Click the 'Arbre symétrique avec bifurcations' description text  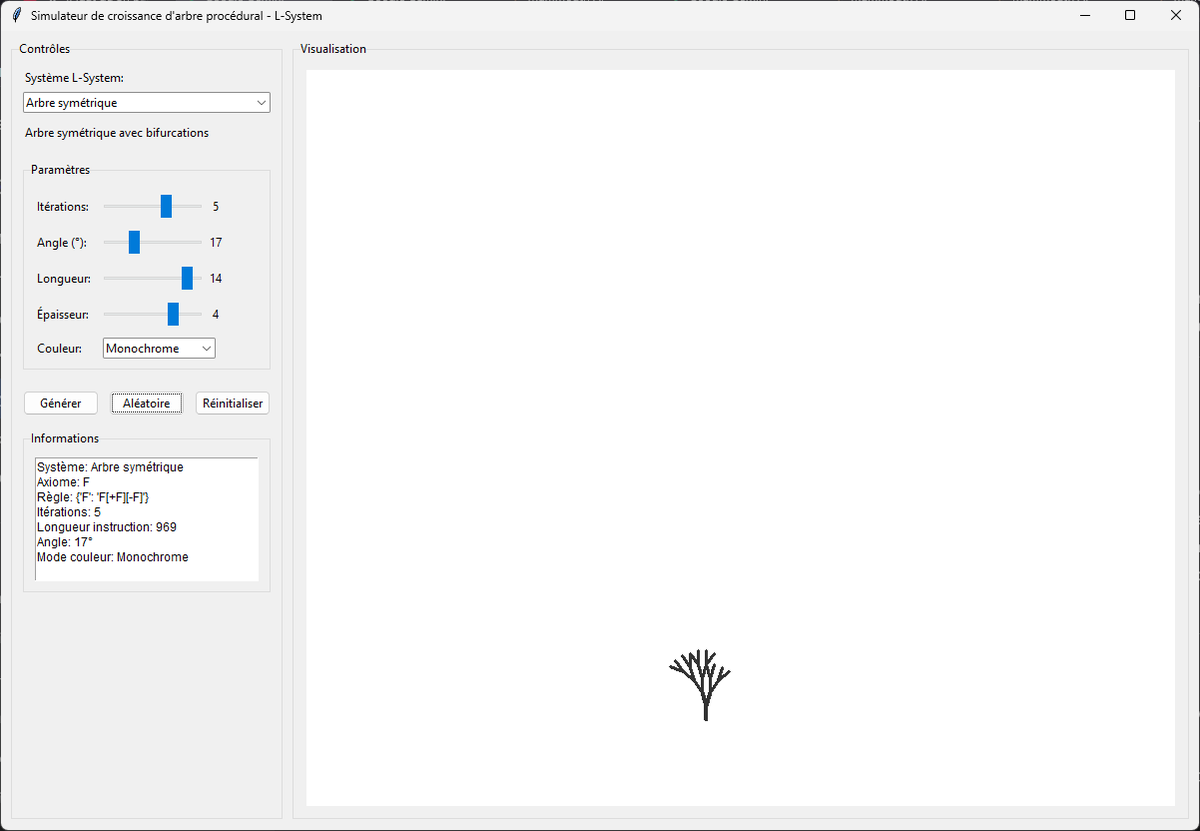pyautogui.click(x=116, y=132)
